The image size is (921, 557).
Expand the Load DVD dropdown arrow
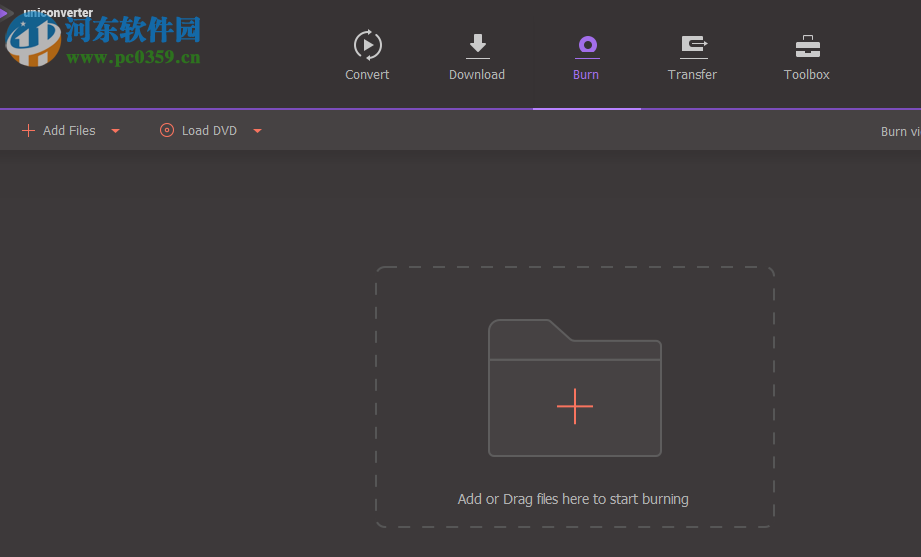tap(257, 131)
